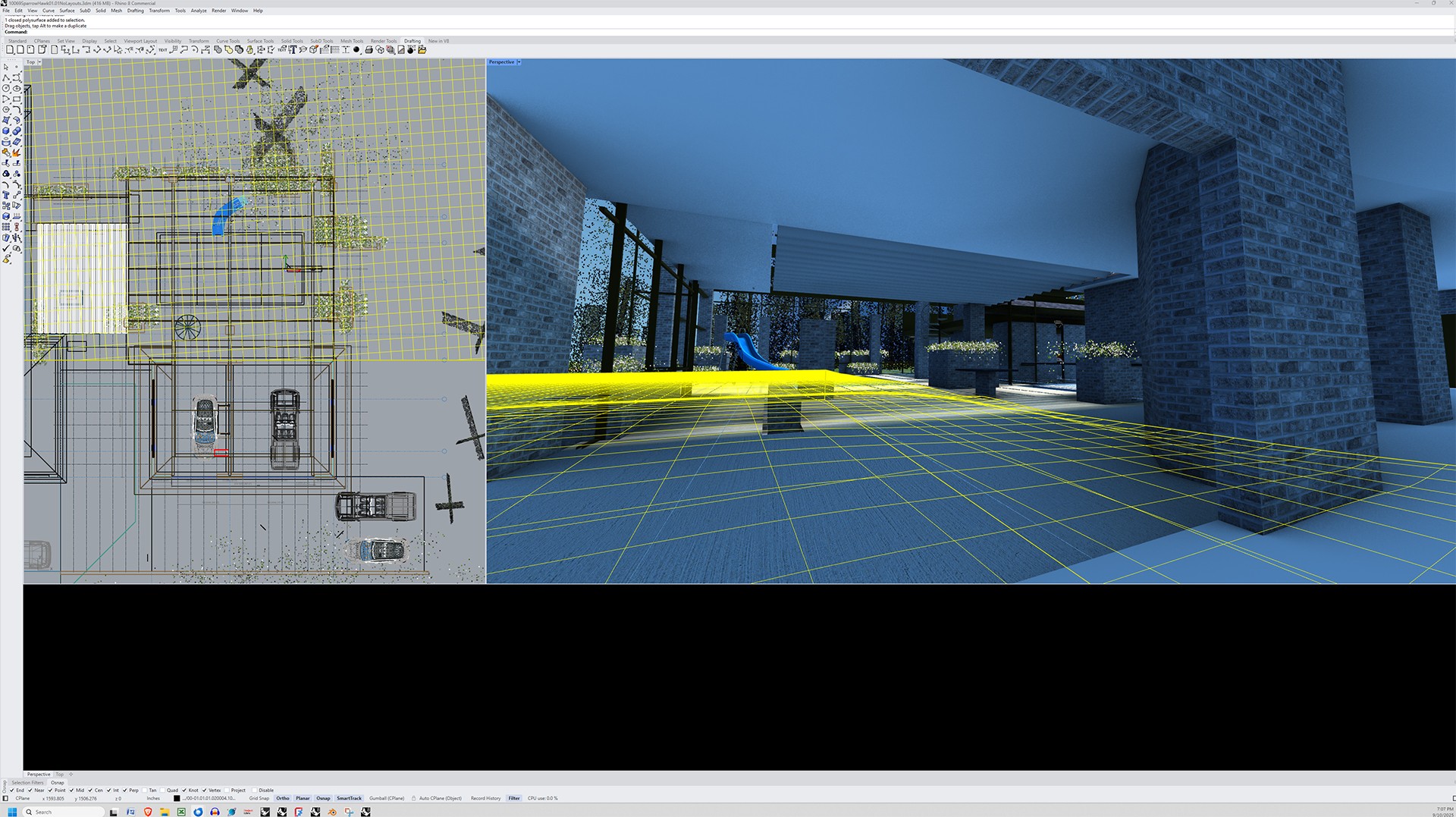Open Excel from the Windows taskbar

181,812
